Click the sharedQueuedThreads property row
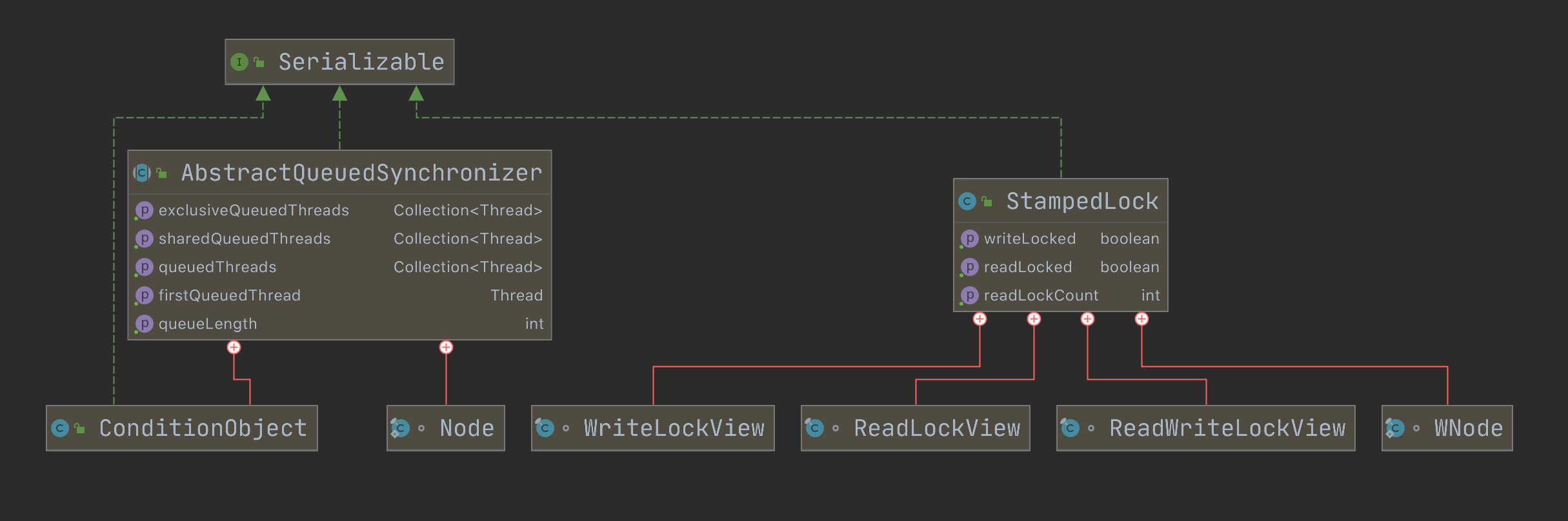The image size is (1568, 521). [339, 239]
